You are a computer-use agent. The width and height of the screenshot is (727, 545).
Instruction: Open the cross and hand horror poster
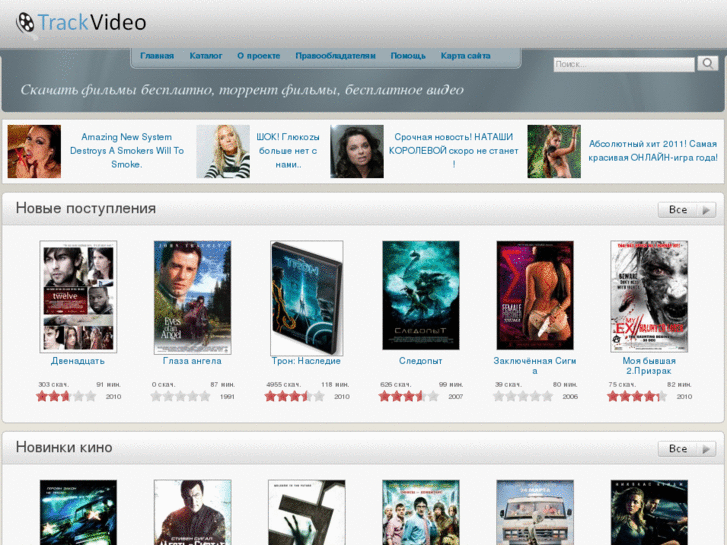[307, 513]
